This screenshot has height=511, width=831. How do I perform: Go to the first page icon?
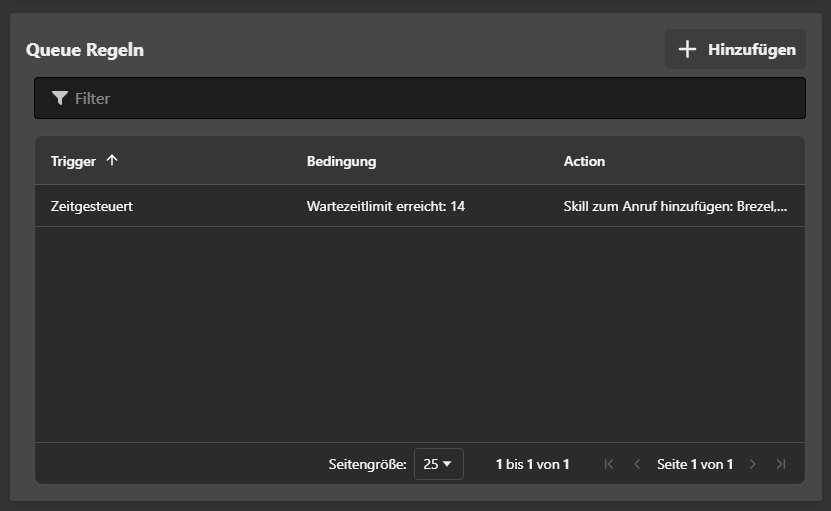pyautogui.click(x=609, y=464)
